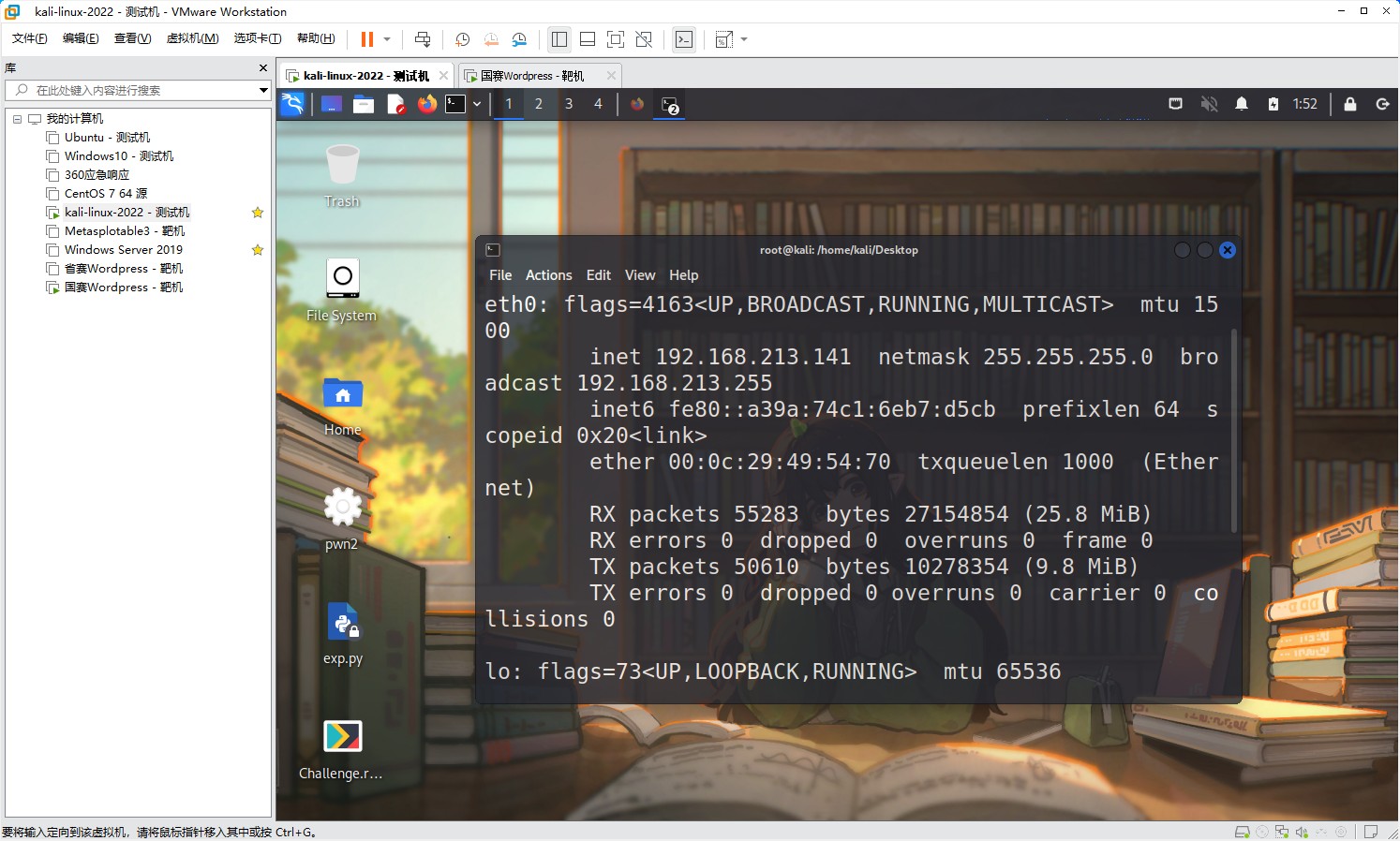Click the enter full screen mode icon
Viewport: 1400px width, 841px height.
[x=616, y=39]
